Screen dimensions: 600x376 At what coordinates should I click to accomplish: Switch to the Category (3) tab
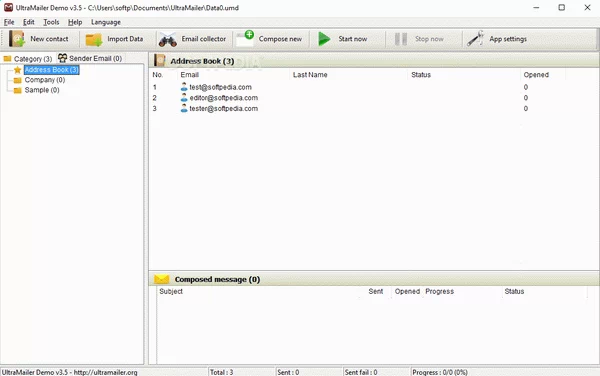pyautogui.click(x=28, y=59)
